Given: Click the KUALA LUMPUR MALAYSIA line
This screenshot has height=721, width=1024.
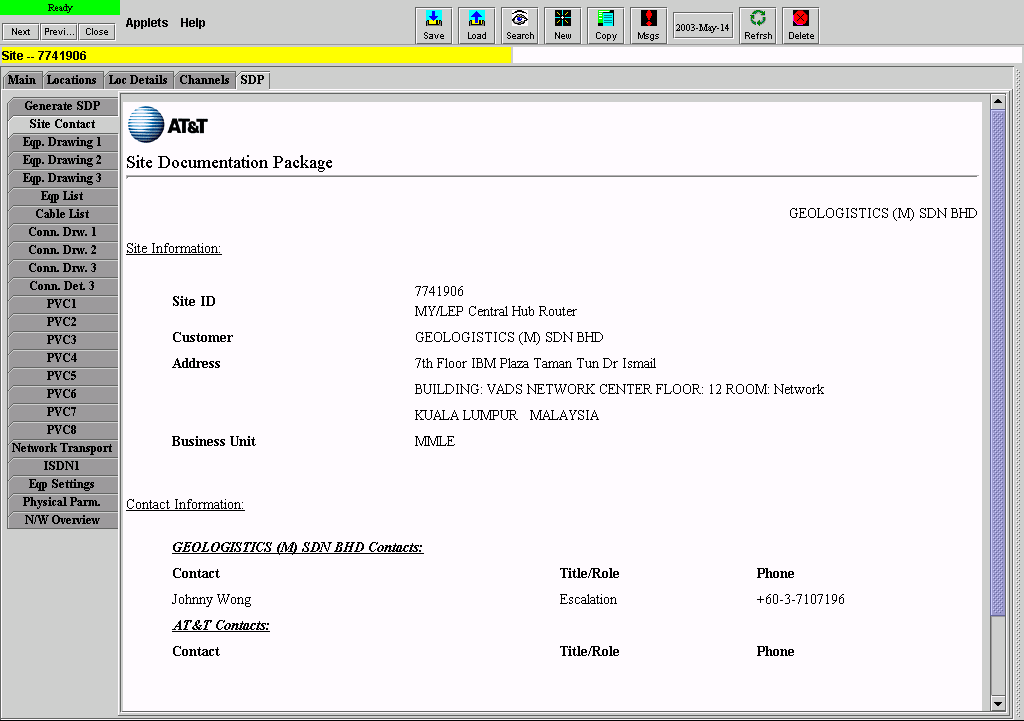Looking at the screenshot, I should point(506,415).
